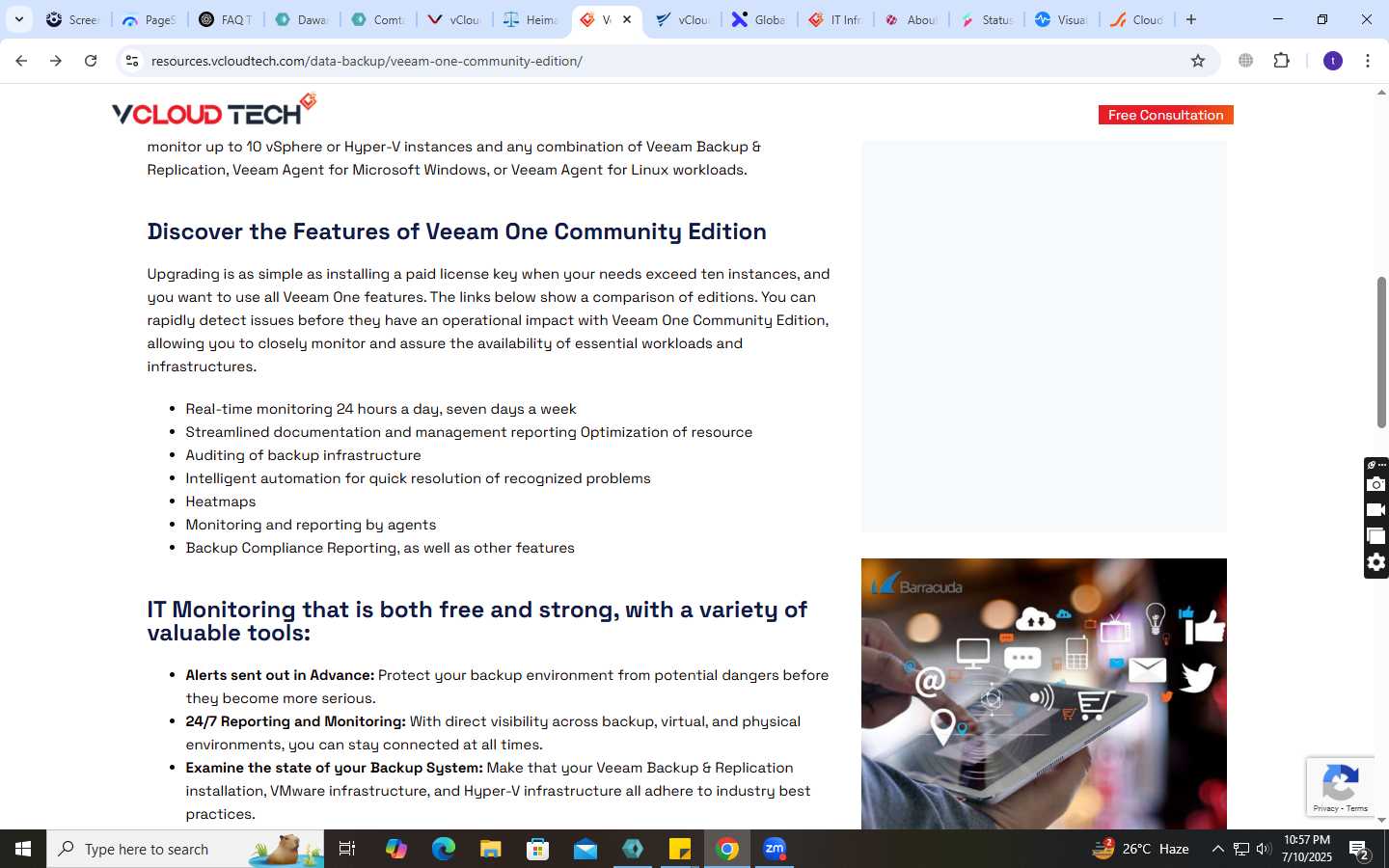This screenshot has width=1389, height=868.
Task: Click the taskbar search box
Action: point(185,849)
